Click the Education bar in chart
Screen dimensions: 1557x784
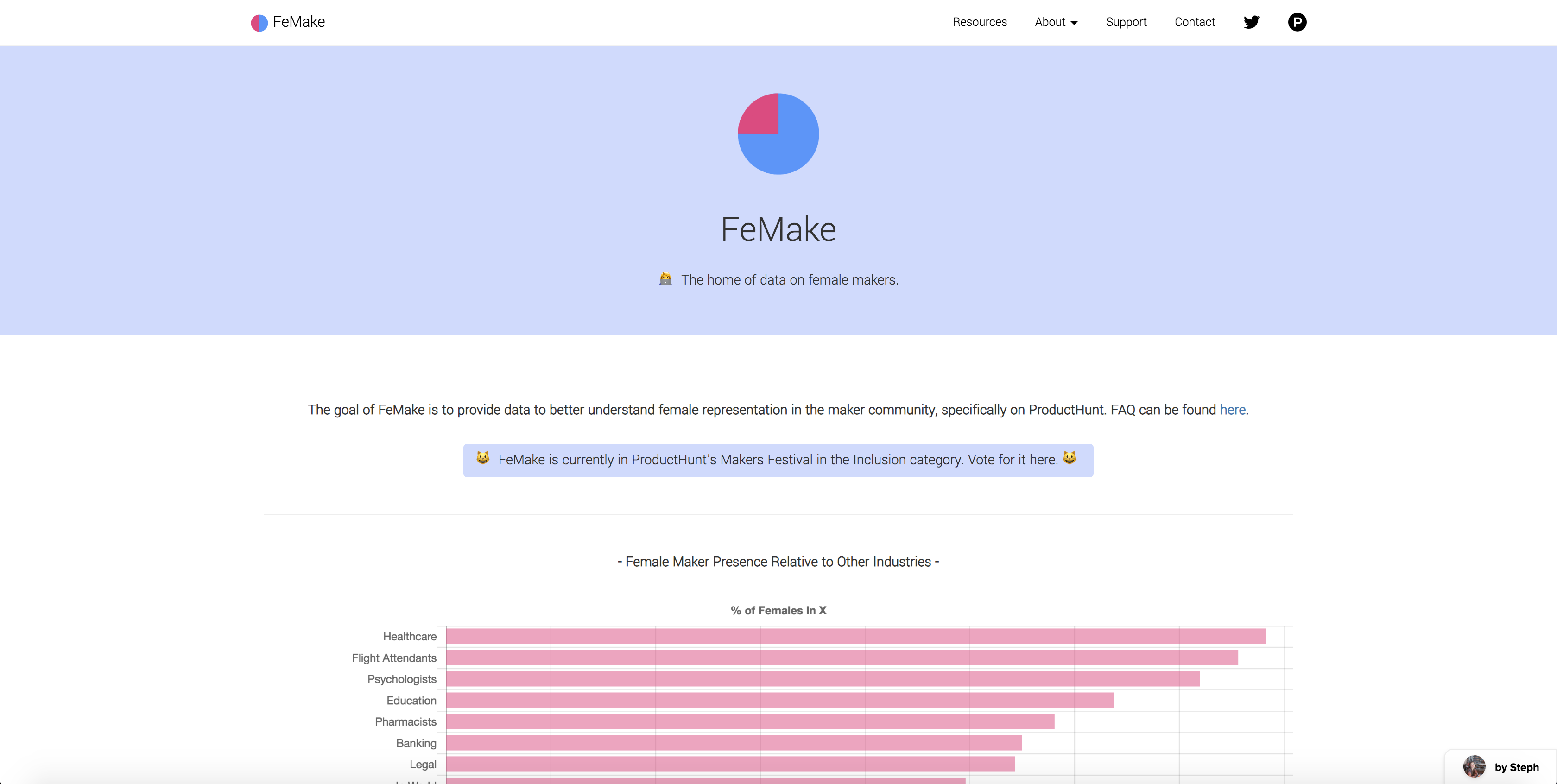780,700
